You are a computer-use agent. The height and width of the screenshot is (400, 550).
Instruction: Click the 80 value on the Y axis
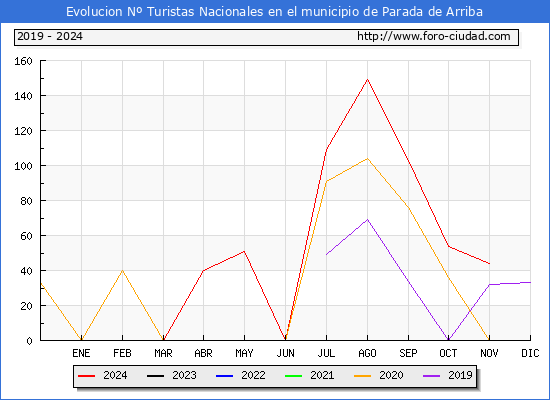[x=26, y=201]
